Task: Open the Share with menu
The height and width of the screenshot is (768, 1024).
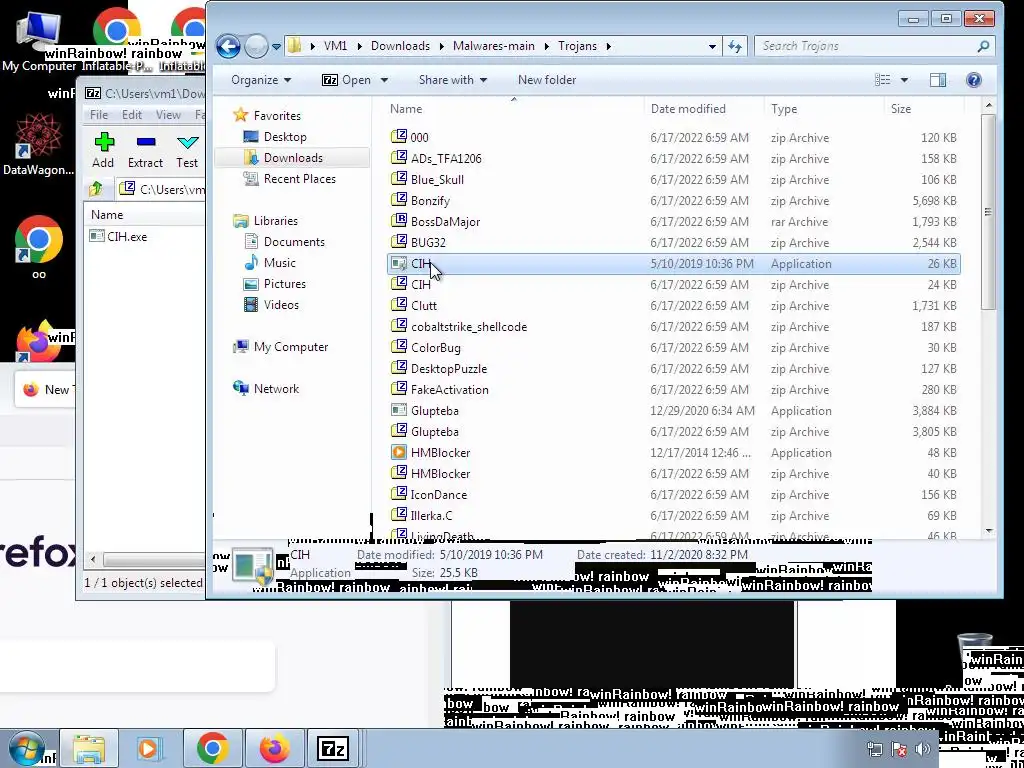Action: pos(453,80)
